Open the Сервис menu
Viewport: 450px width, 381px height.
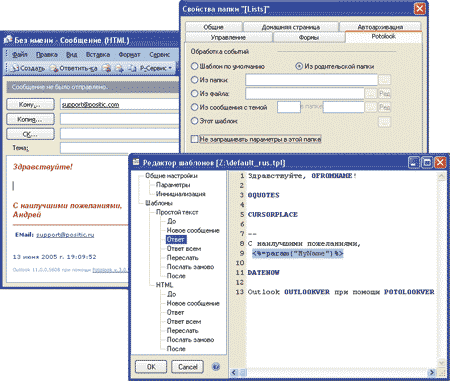pyautogui.click(x=160, y=54)
